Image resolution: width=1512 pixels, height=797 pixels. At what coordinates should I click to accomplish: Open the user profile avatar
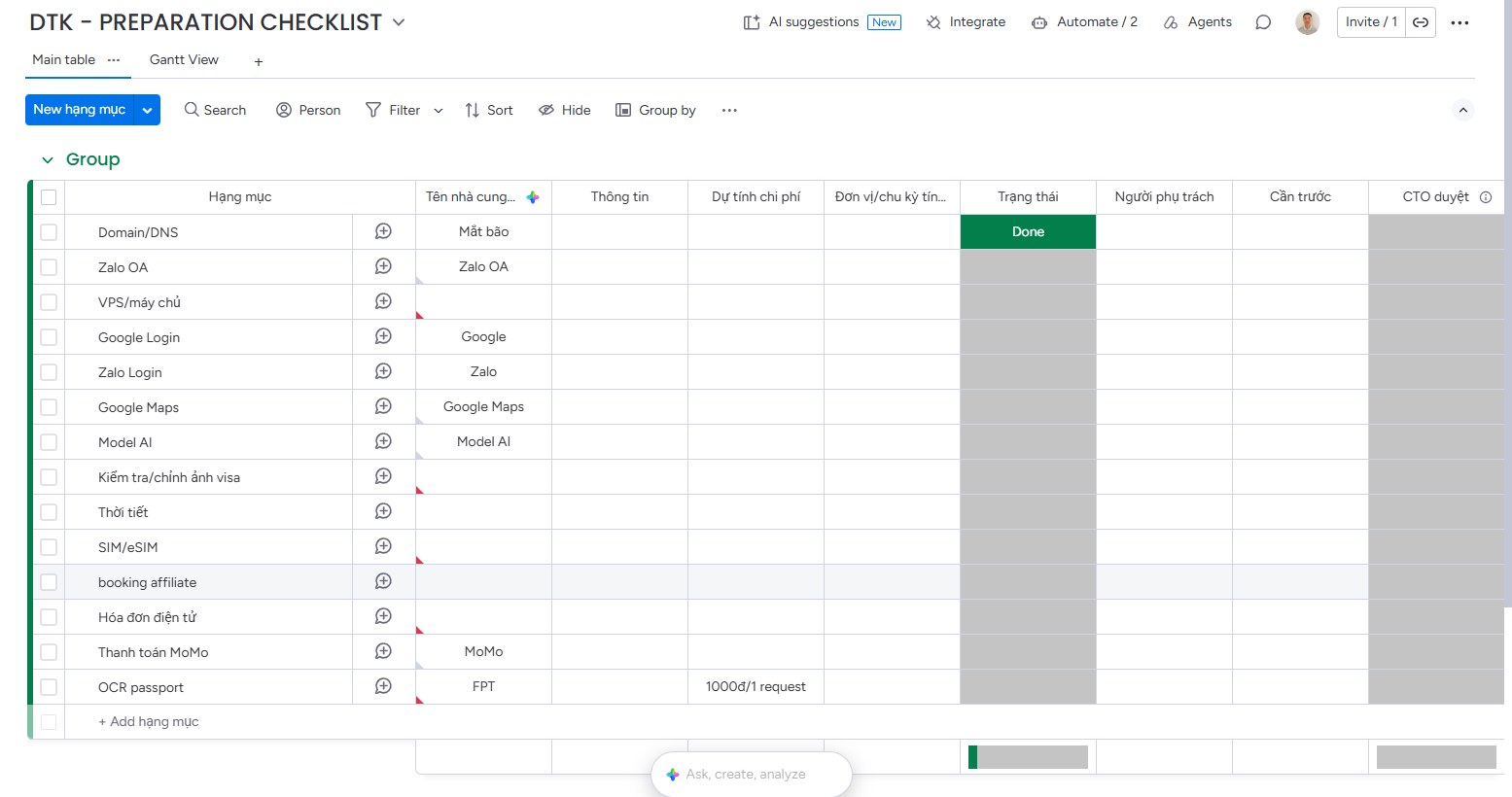pos(1307,22)
